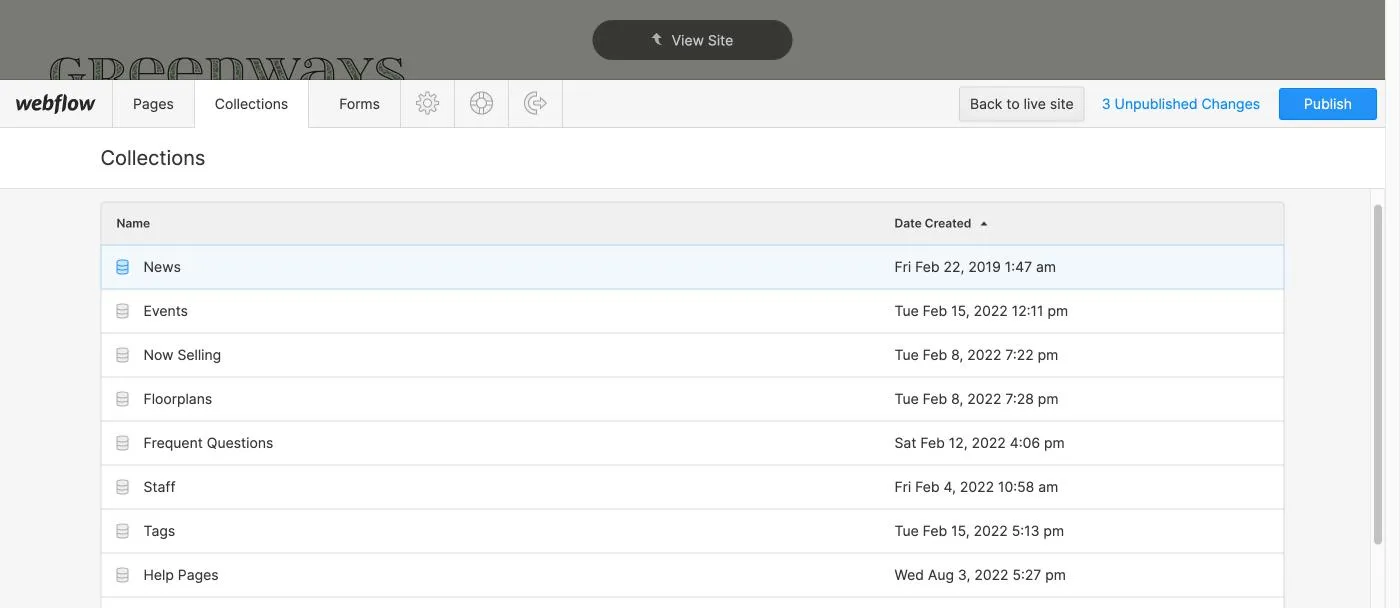Click the Staff collection database icon
This screenshot has width=1400, height=608.
[123, 487]
